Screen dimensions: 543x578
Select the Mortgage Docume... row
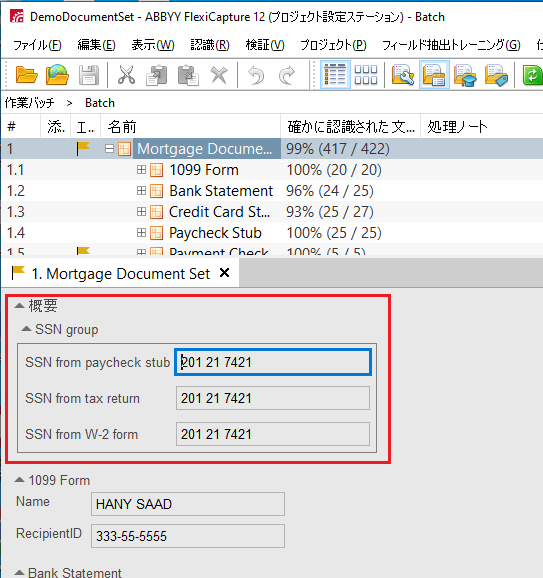pyautogui.click(x=272, y=149)
